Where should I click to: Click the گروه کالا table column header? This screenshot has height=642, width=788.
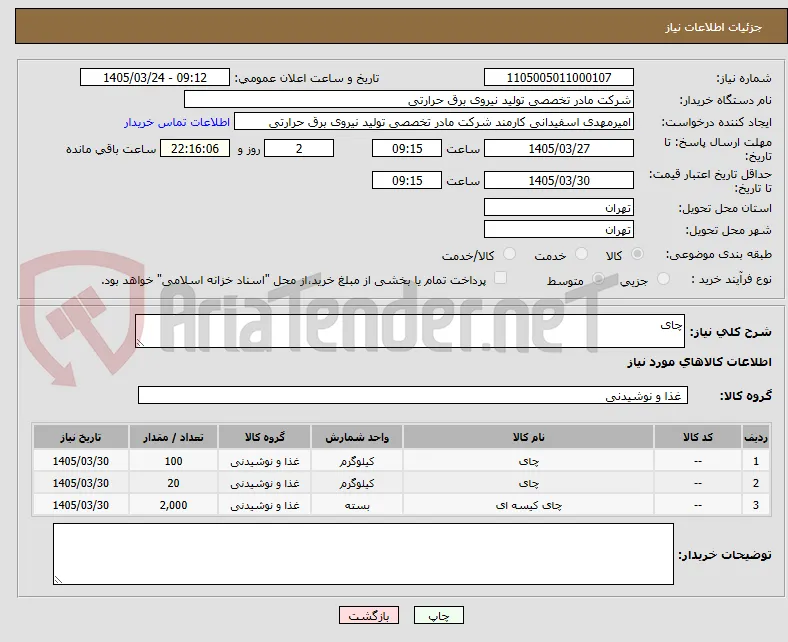tap(265, 437)
